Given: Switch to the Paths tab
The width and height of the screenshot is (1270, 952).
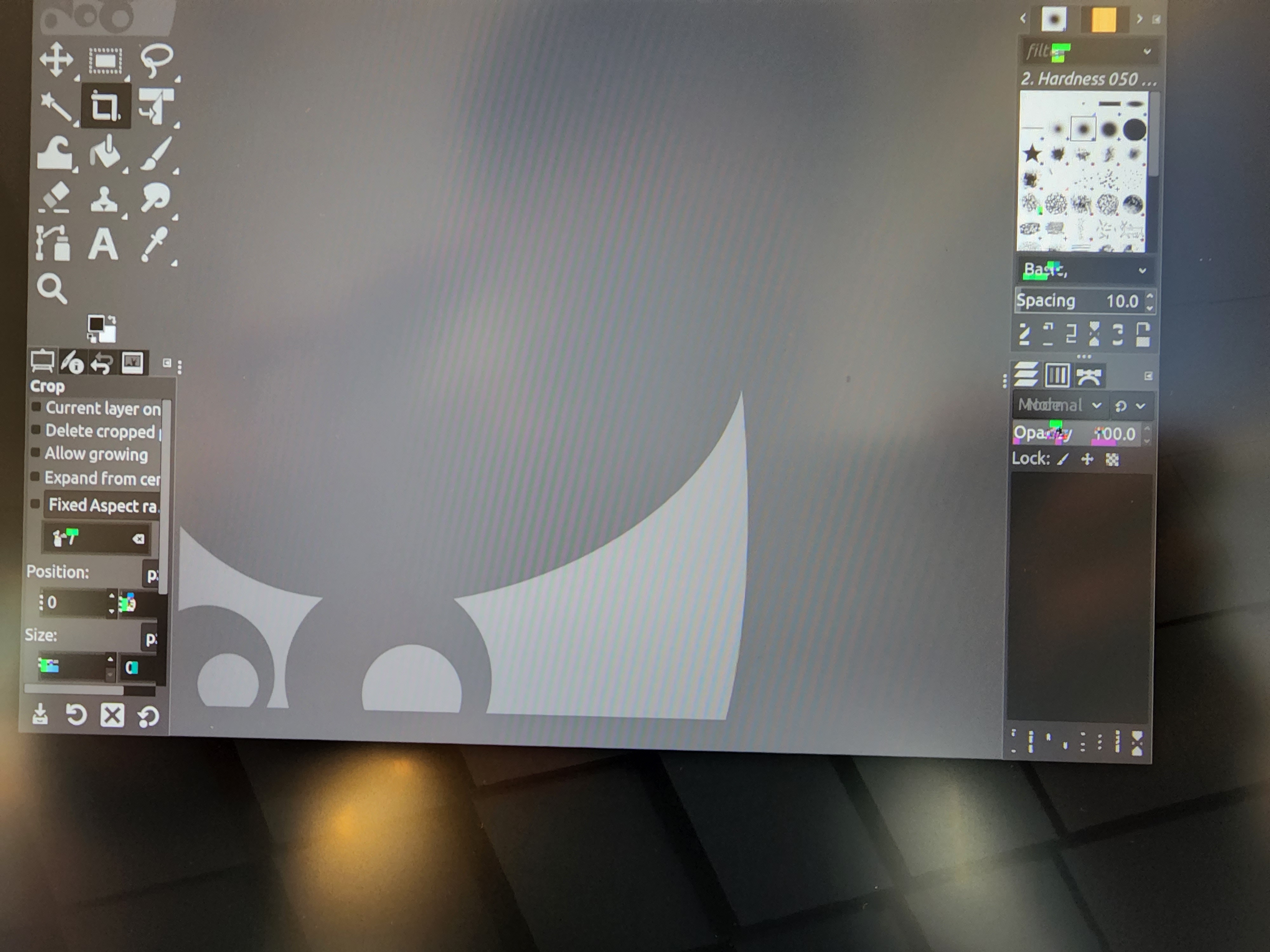Looking at the screenshot, I should pyautogui.click(x=1089, y=376).
